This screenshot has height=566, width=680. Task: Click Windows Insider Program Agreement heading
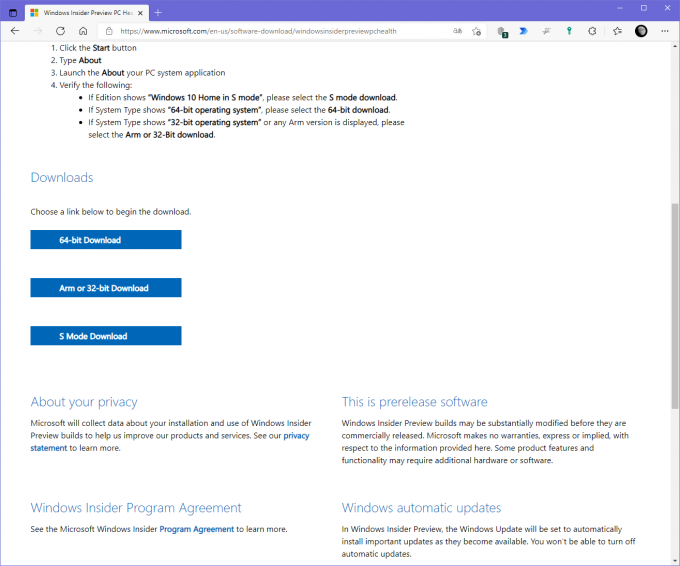[136, 508]
